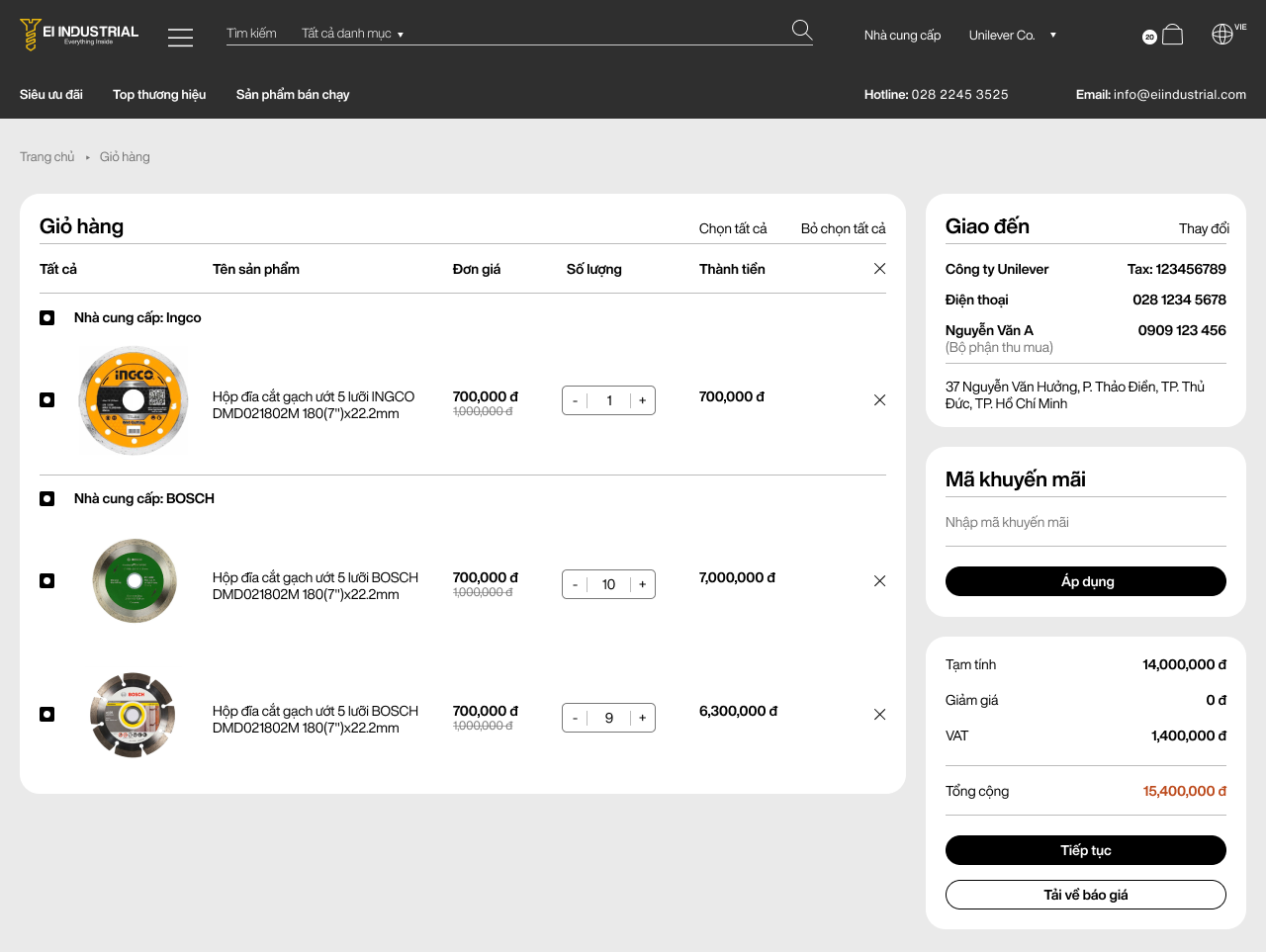
Task: Click the VAT 1,400,000 đ amount
Action: 1189,736
